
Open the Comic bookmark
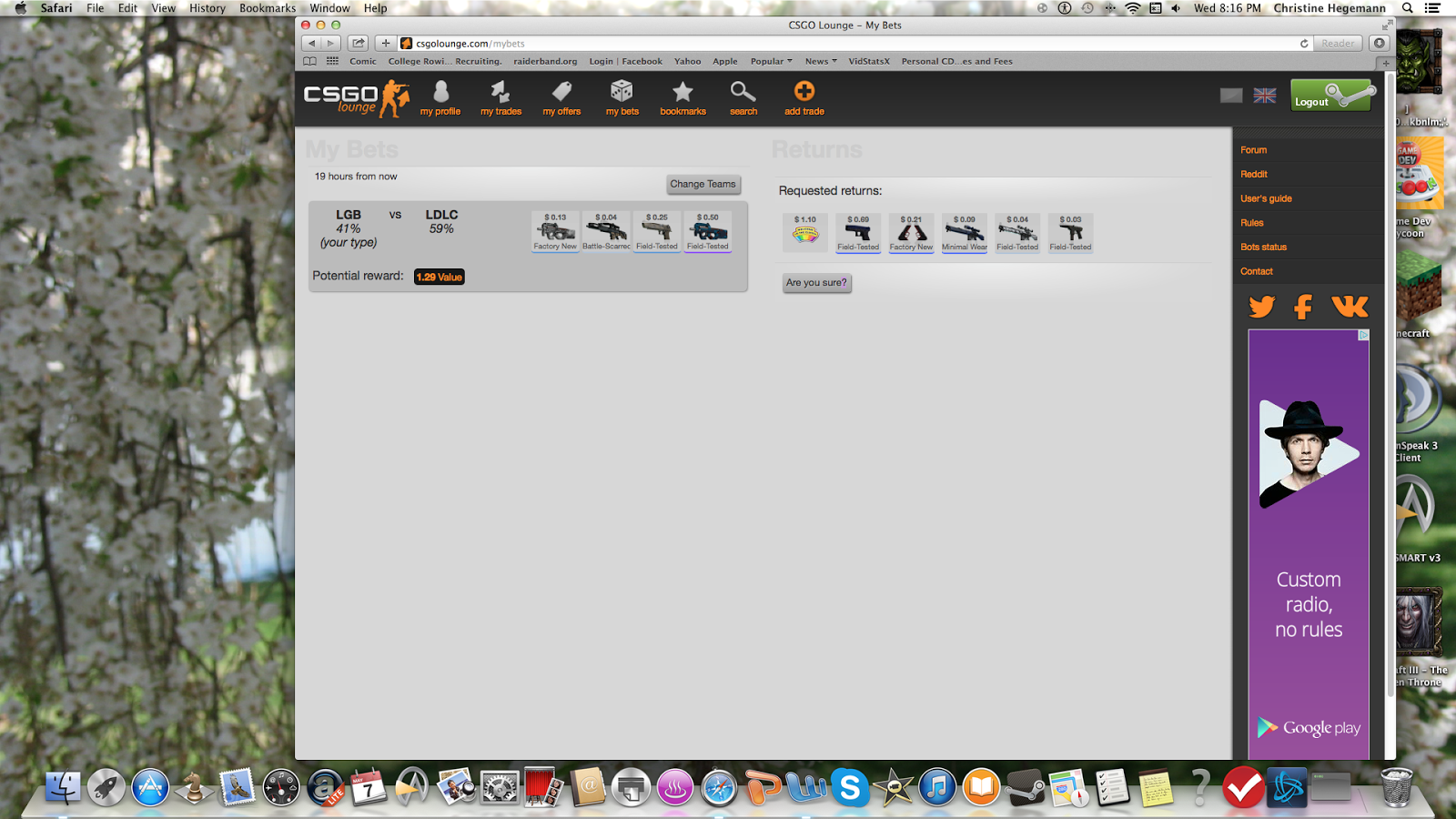click(x=363, y=62)
